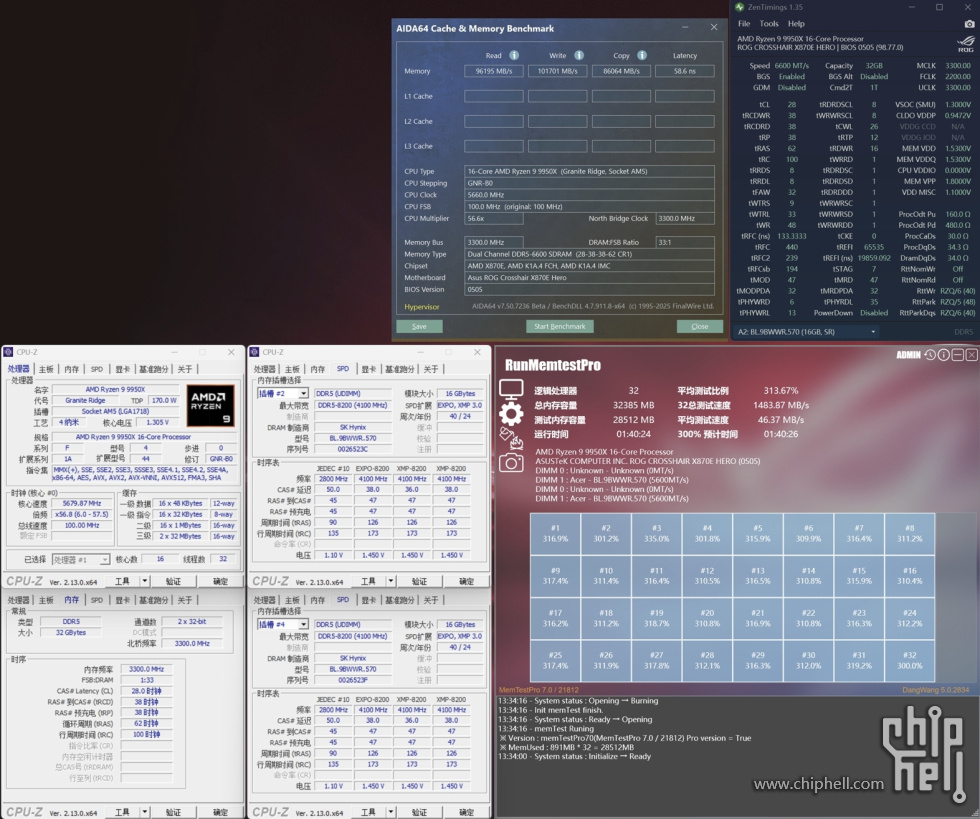Expand 工具 arrow in CPU-Z slot #4 window
Viewport: 980px width, 819px height.
[391, 812]
